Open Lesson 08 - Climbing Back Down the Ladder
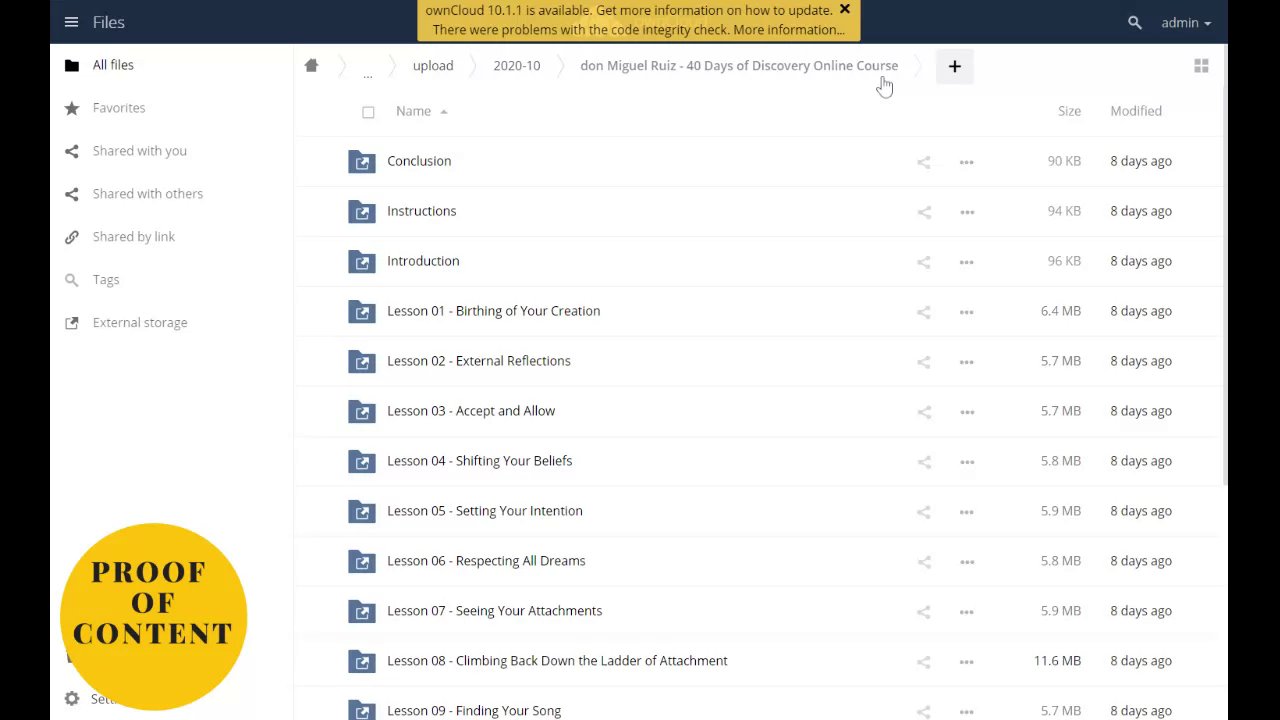 557,661
